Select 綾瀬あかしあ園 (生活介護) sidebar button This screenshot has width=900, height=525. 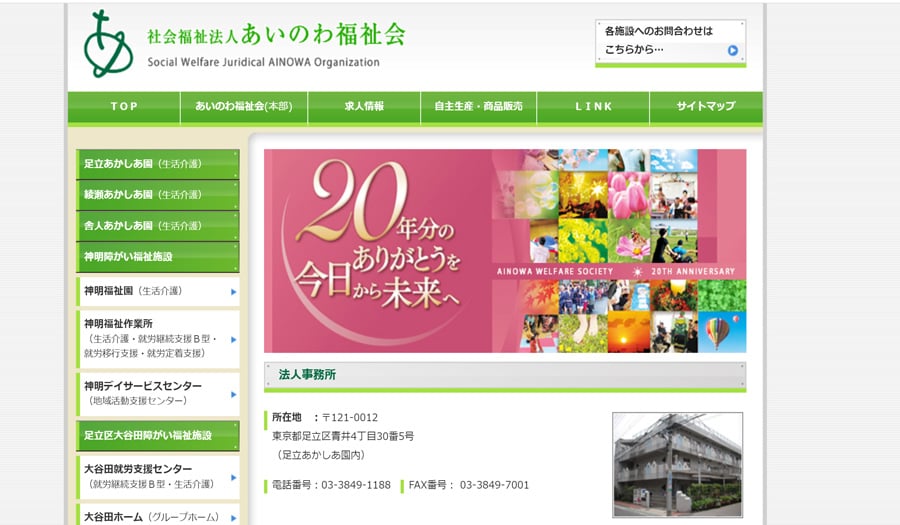click(158, 195)
